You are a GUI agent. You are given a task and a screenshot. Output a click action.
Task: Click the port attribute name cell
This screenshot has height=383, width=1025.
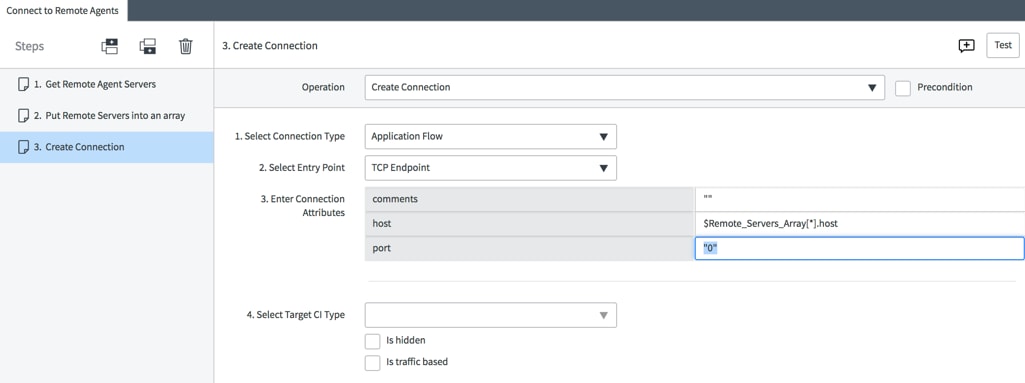pos(529,248)
